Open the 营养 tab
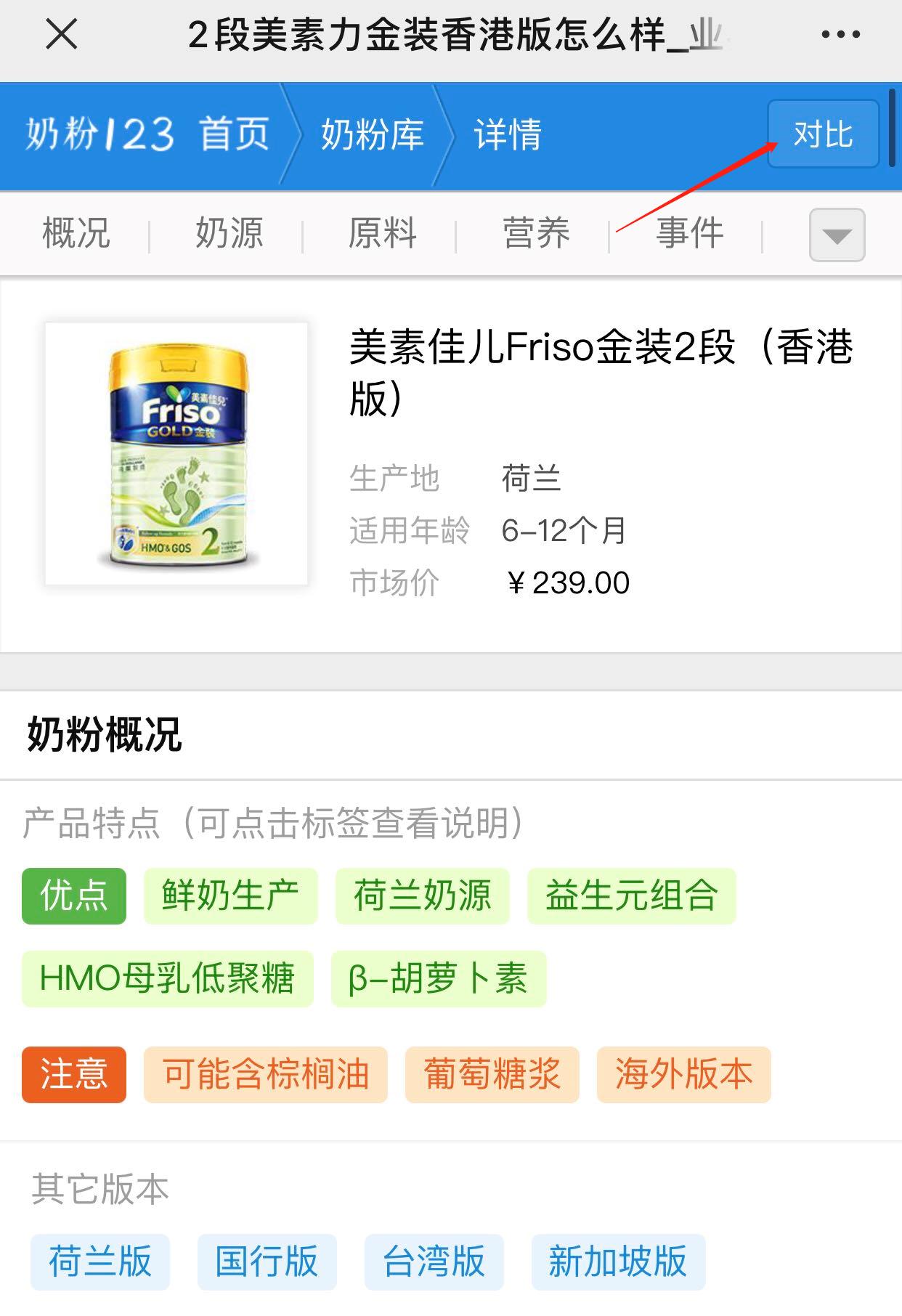 click(x=536, y=234)
